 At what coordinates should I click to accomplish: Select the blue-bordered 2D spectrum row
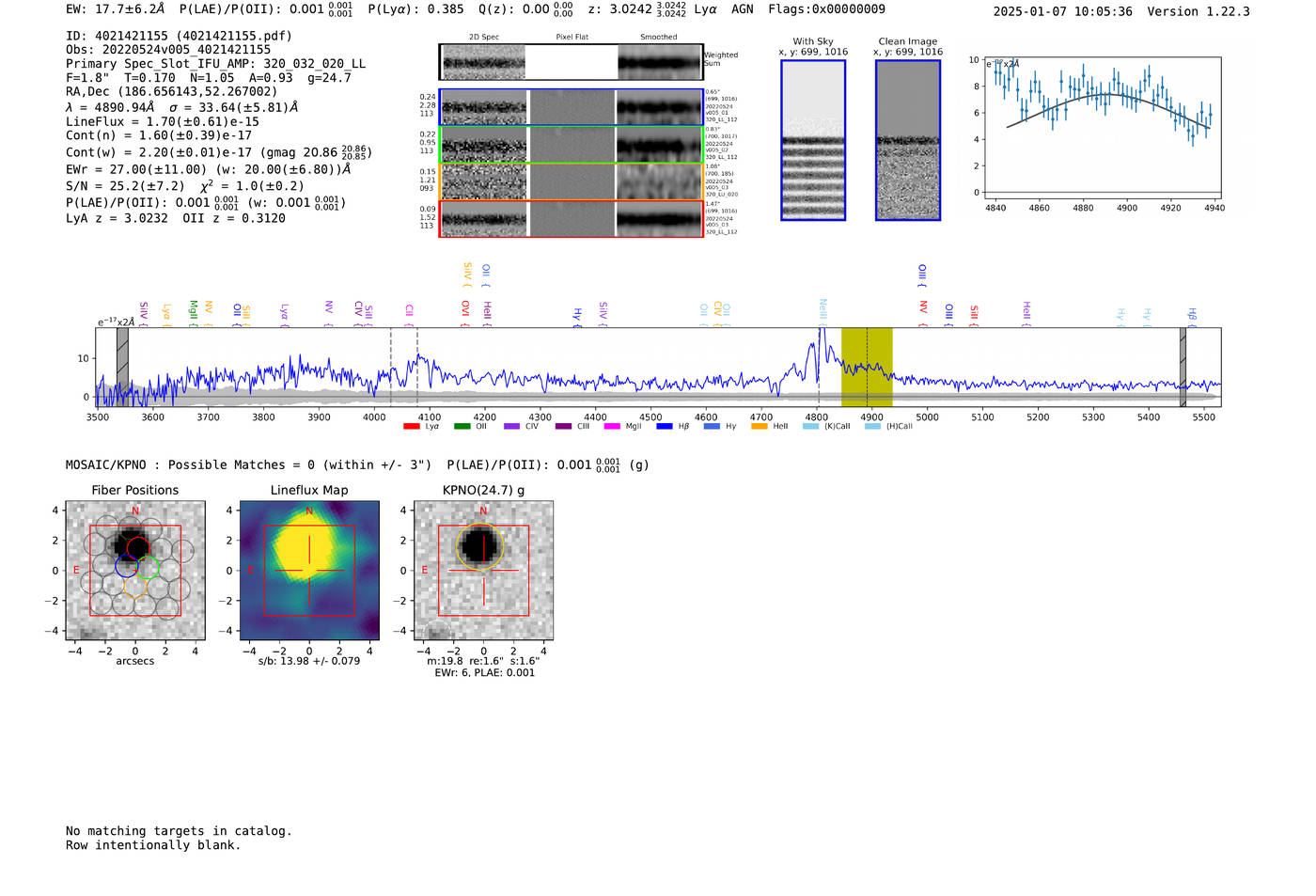click(572, 107)
